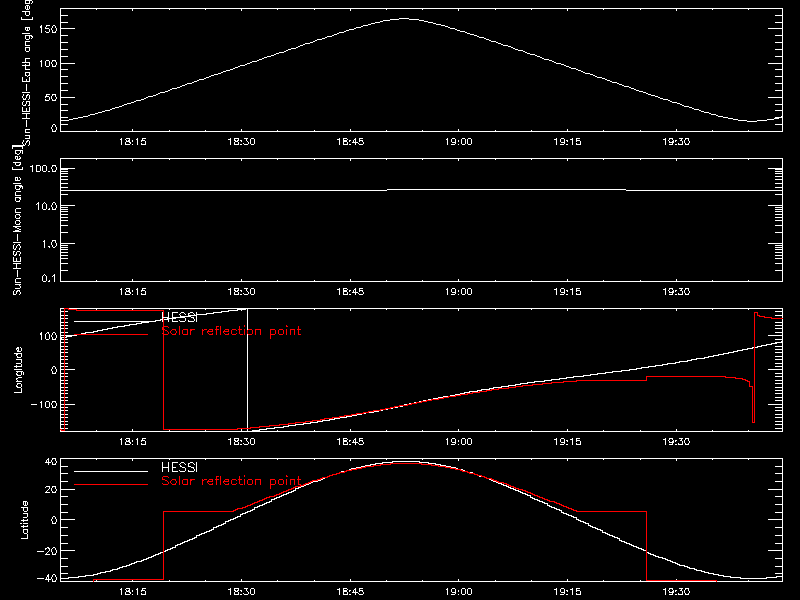Click the 0.1 tick label on Moon angle axis
The image size is (800, 600).
(x=49, y=278)
